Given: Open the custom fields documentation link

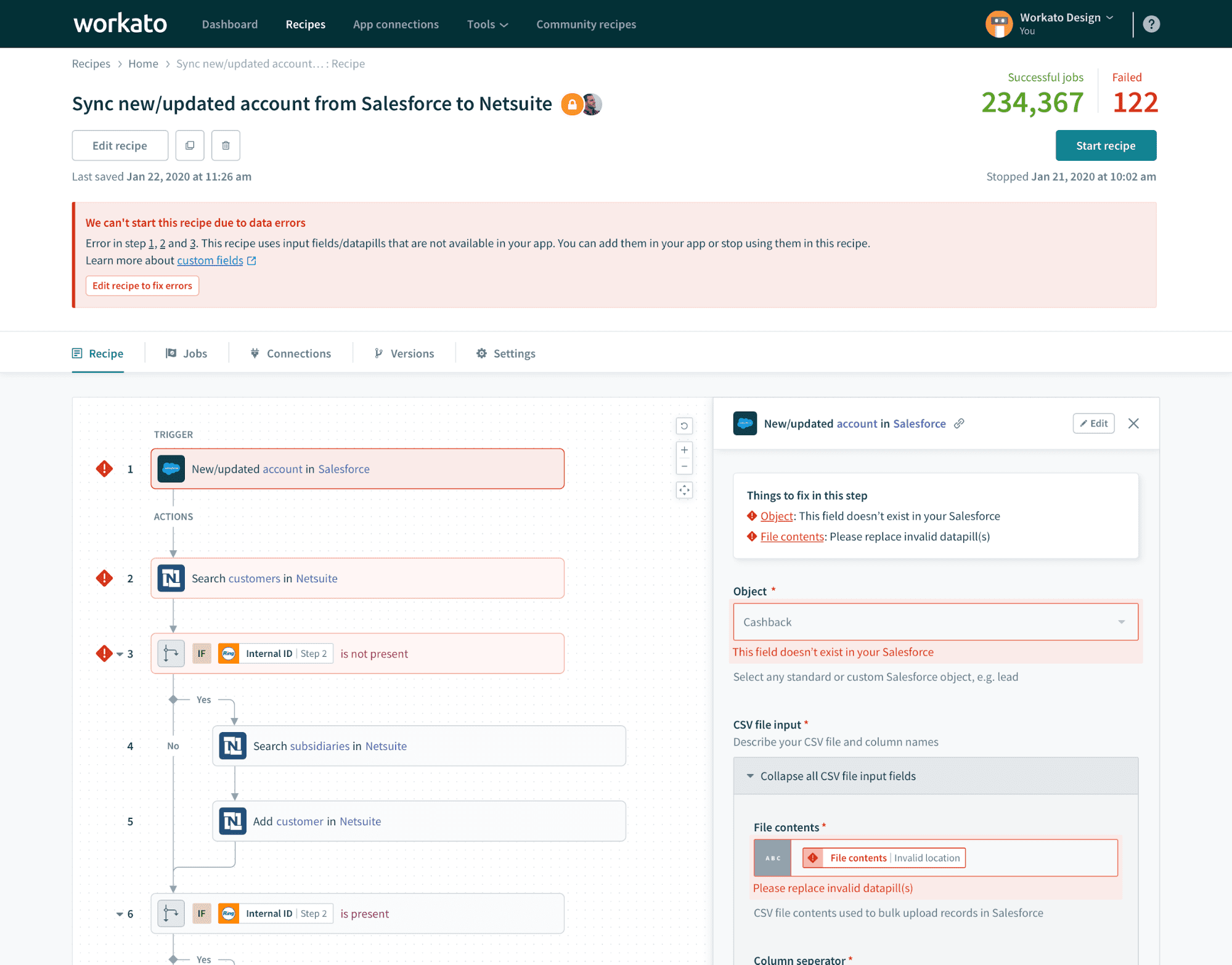Looking at the screenshot, I should click(210, 260).
